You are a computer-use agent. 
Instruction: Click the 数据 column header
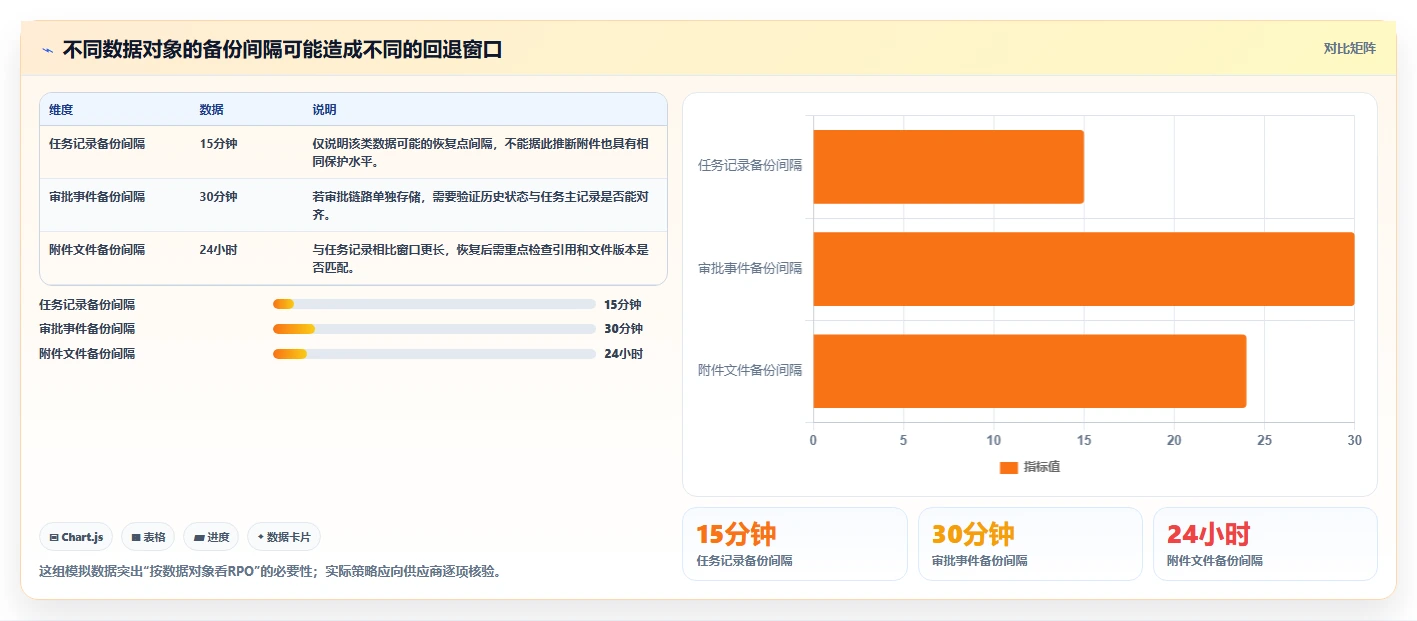pos(211,110)
